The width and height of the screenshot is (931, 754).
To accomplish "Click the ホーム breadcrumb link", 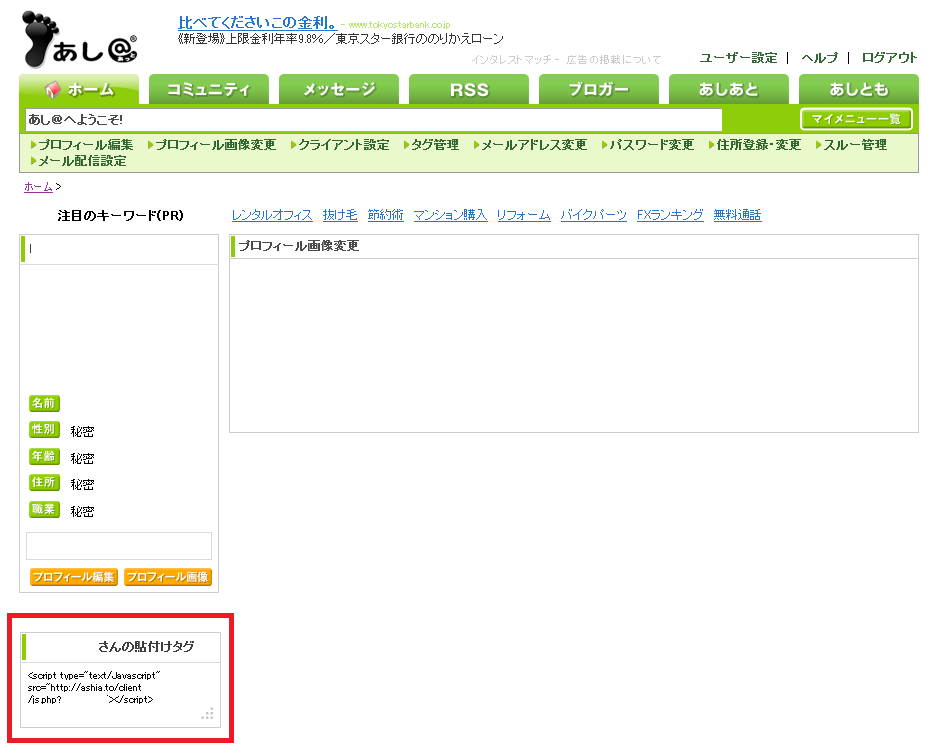I will [39, 187].
